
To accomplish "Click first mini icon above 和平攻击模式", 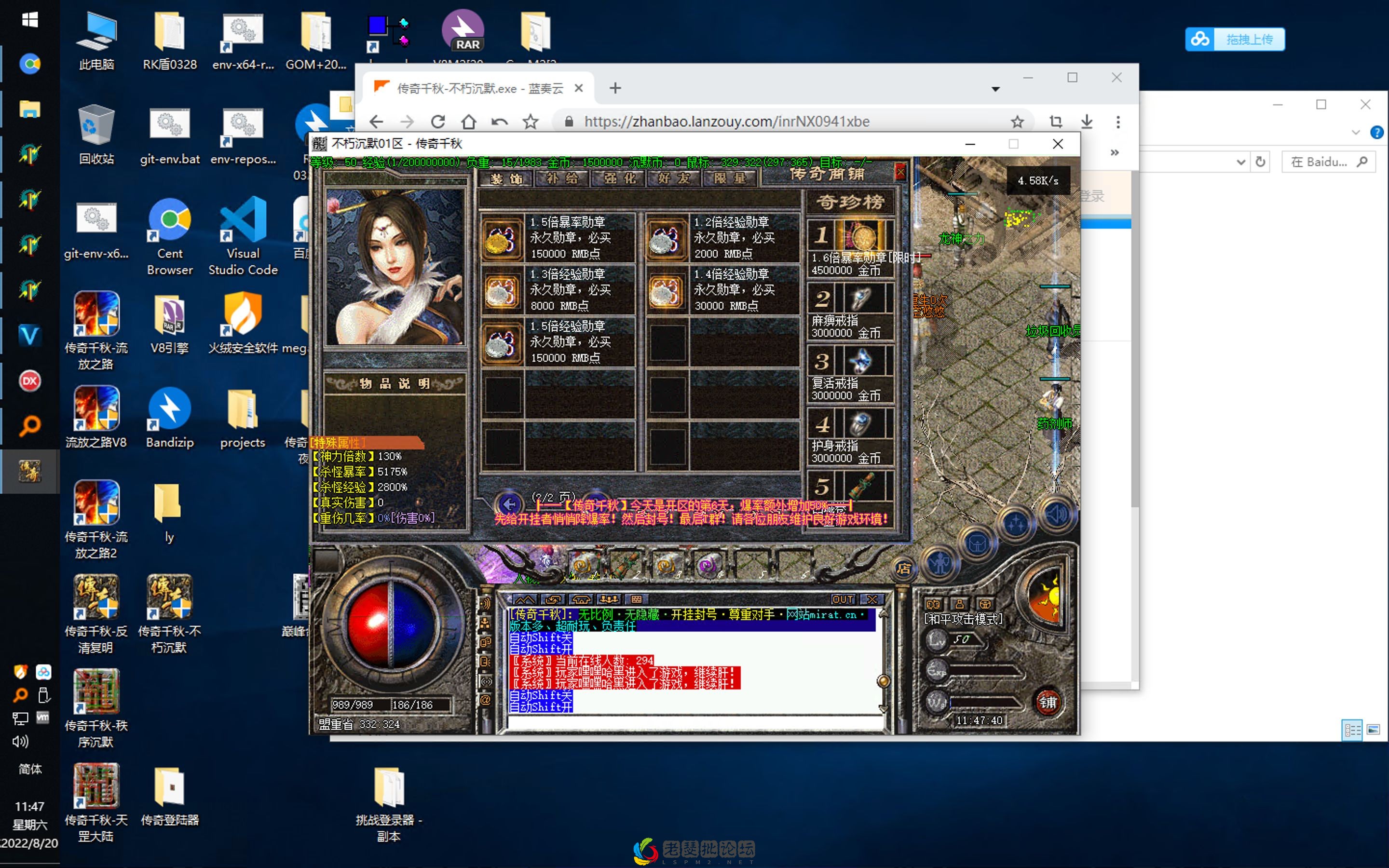I will (933, 604).
